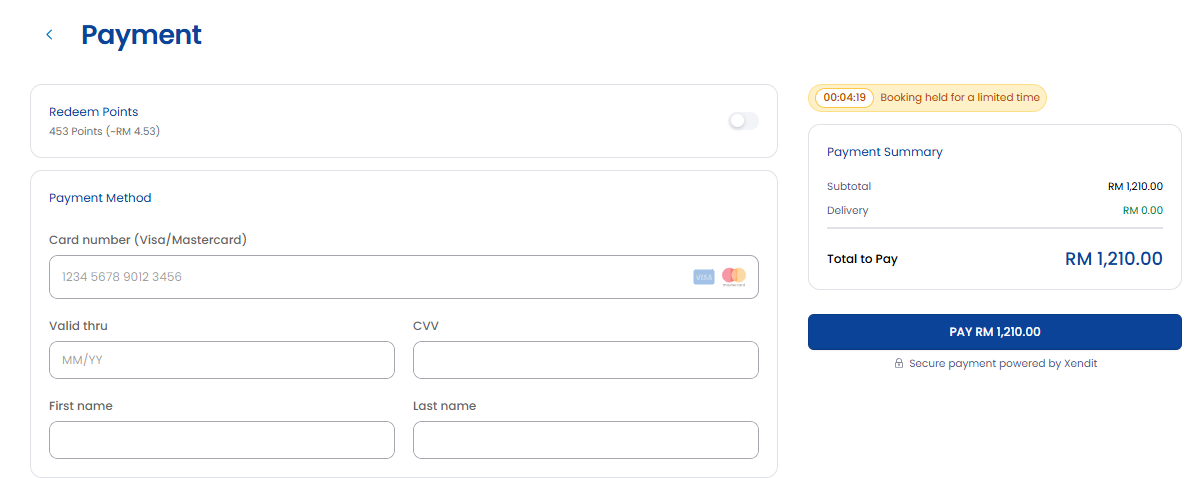
Task: Click the Delivery RM 0.00 value
Action: coord(1142,210)
